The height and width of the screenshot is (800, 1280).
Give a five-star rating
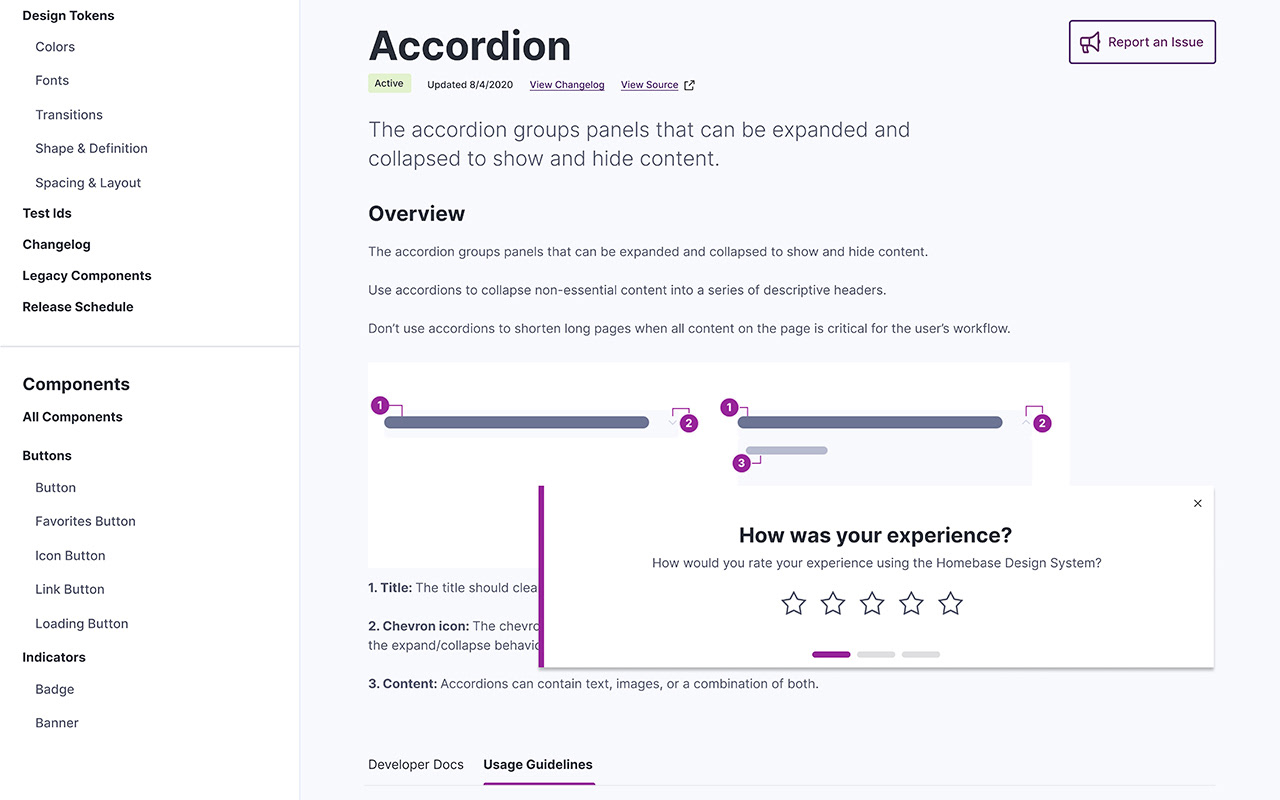pyautogui.click(x=951, y=603)
